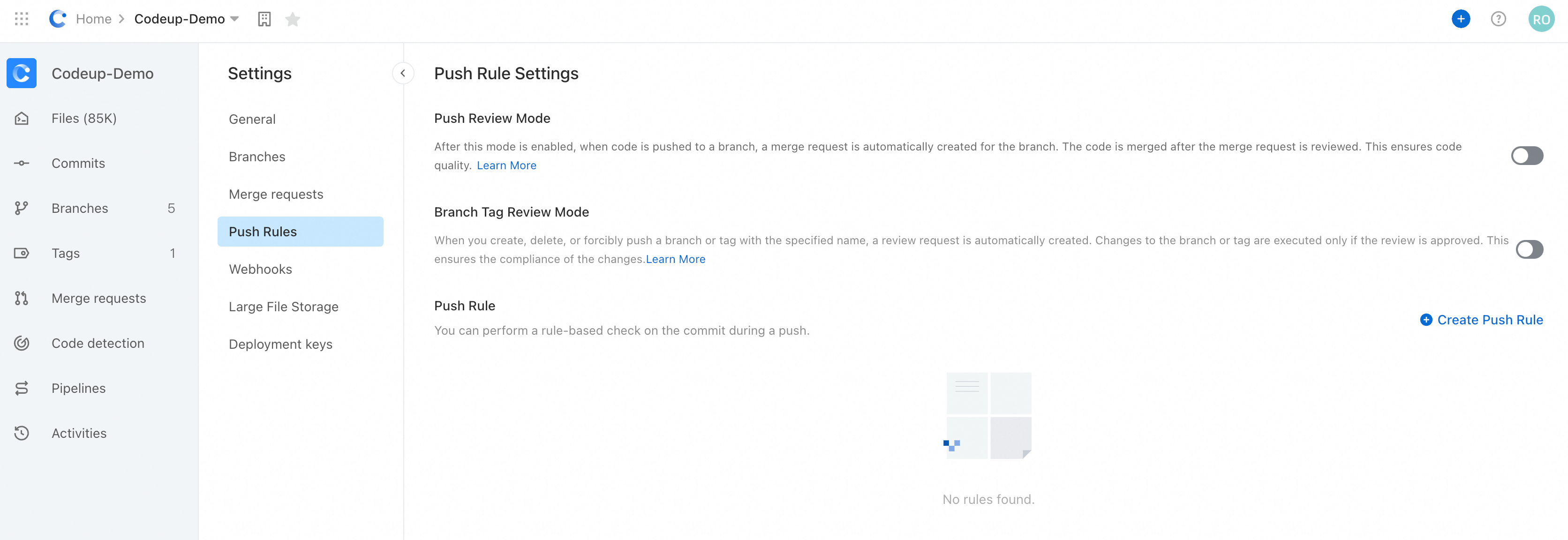Enable the Push Review Mode toggle
Image resolution: width=1568 pixels, height=540 pixels.
(x=1527, y=156)
